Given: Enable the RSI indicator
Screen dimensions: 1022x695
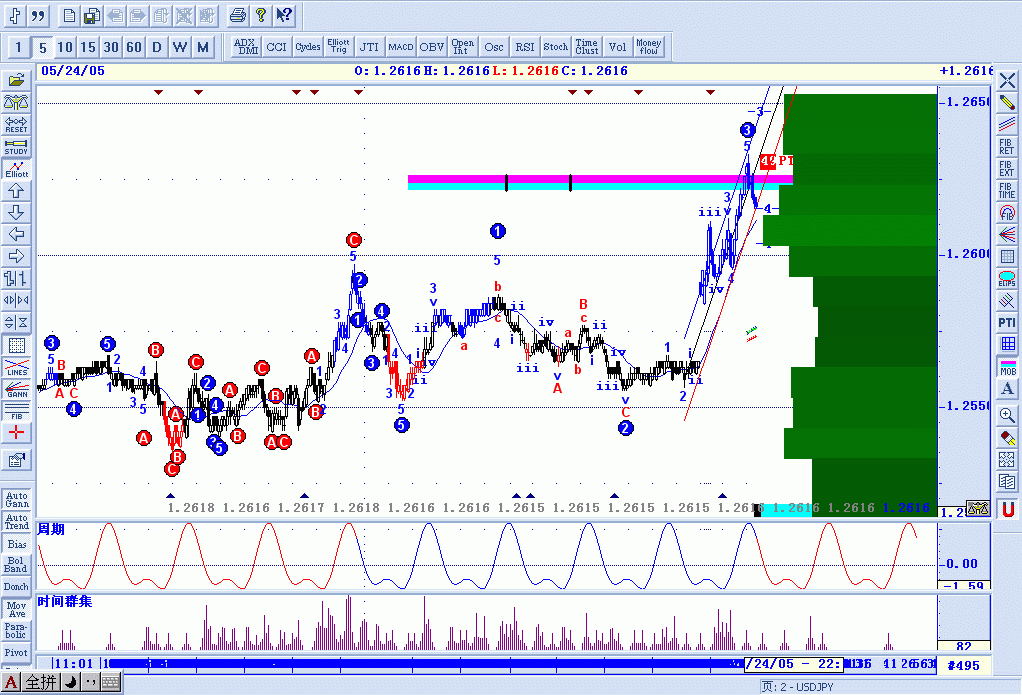Looking at the screenshot, I should (524, 46).
